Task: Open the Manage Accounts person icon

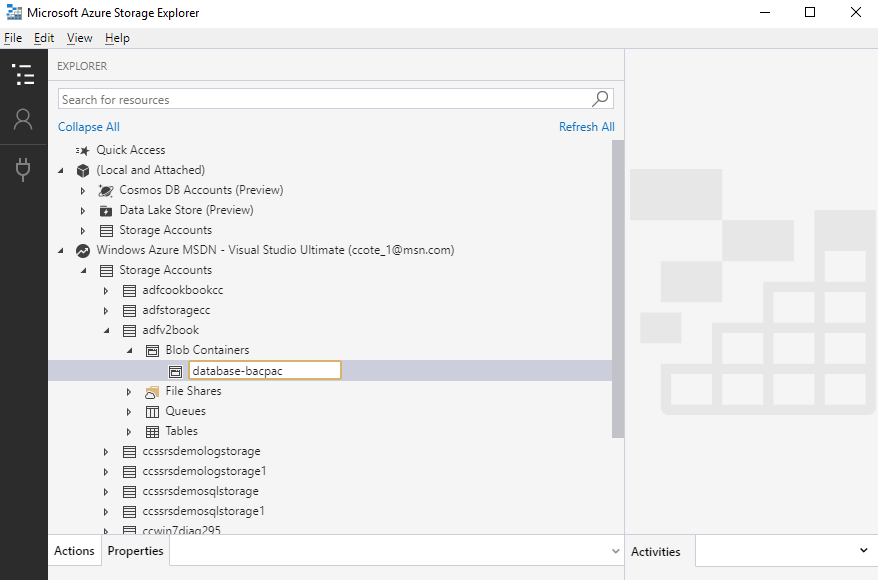Action: click(x=24, y=119)
